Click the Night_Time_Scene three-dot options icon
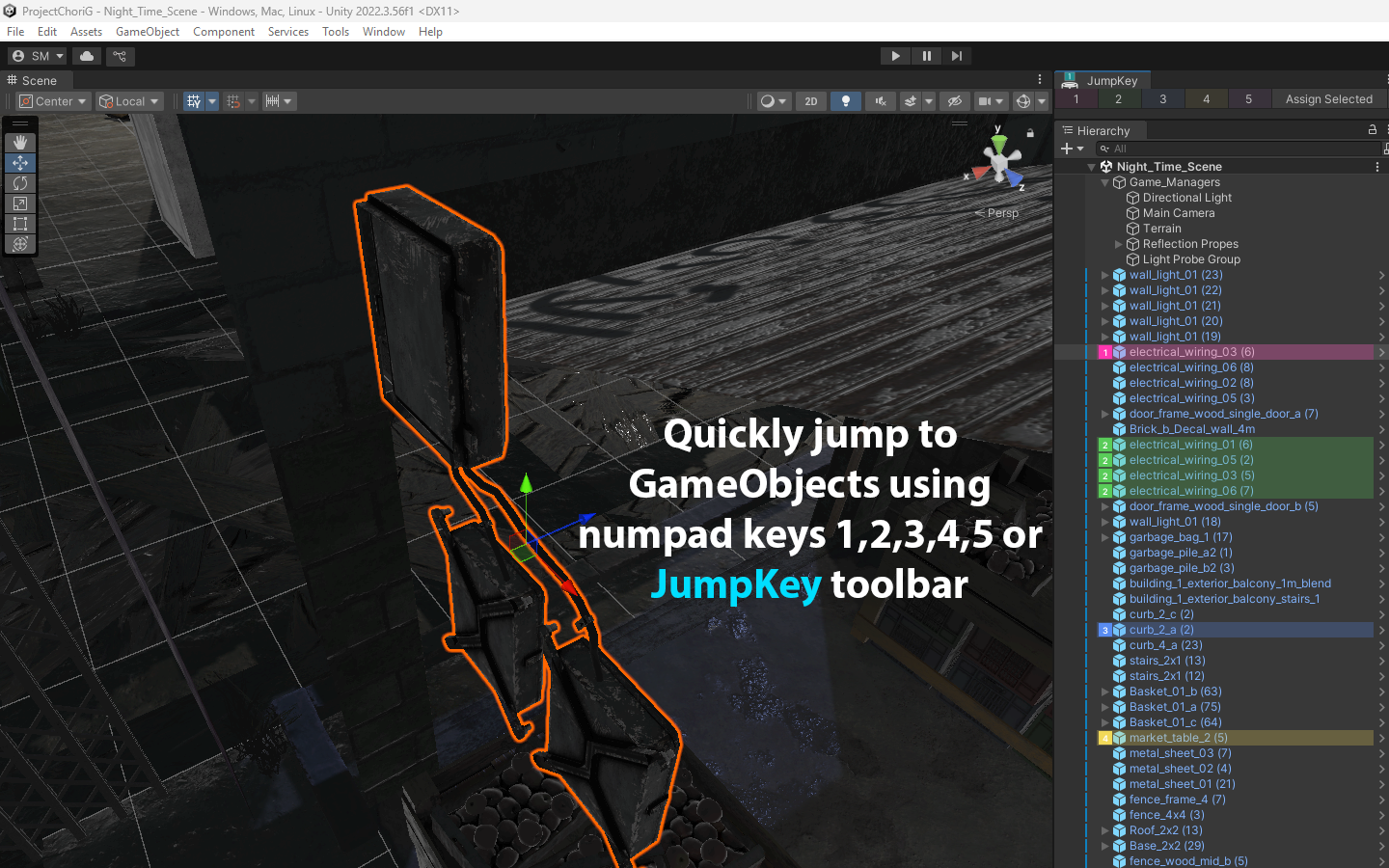Screen dimensions: 1389x868 [x=1377, y=167]
